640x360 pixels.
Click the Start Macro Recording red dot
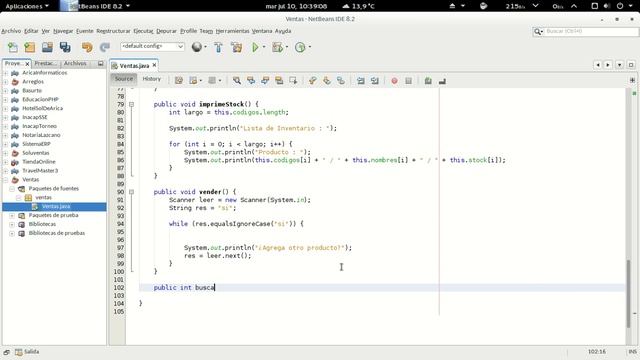pyautogui.click(x=394, y=81)
